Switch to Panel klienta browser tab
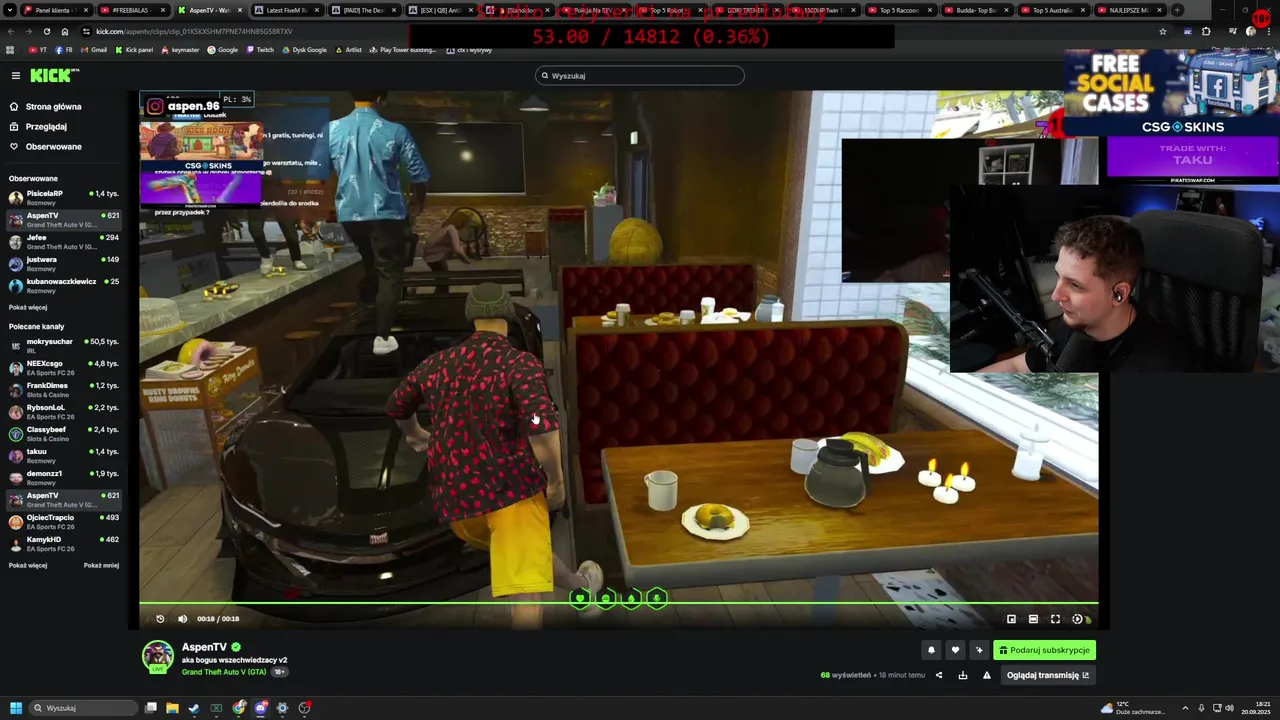Screen dimensions: 1280x720 55,10
